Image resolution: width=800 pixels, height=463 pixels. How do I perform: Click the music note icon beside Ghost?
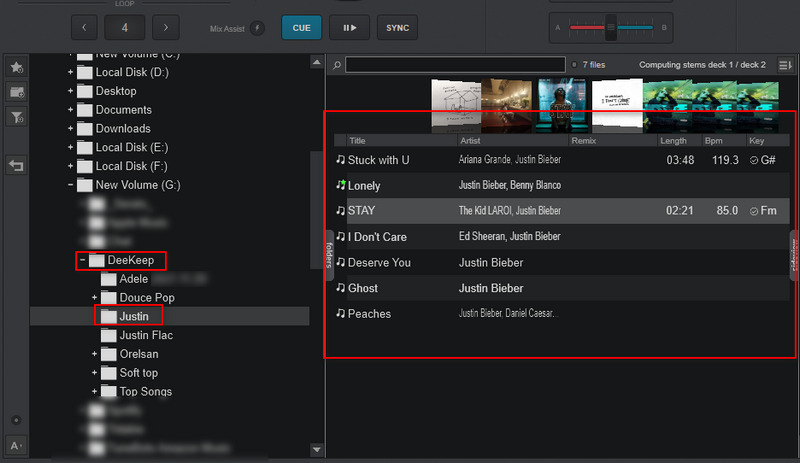[x=340, y=288]
